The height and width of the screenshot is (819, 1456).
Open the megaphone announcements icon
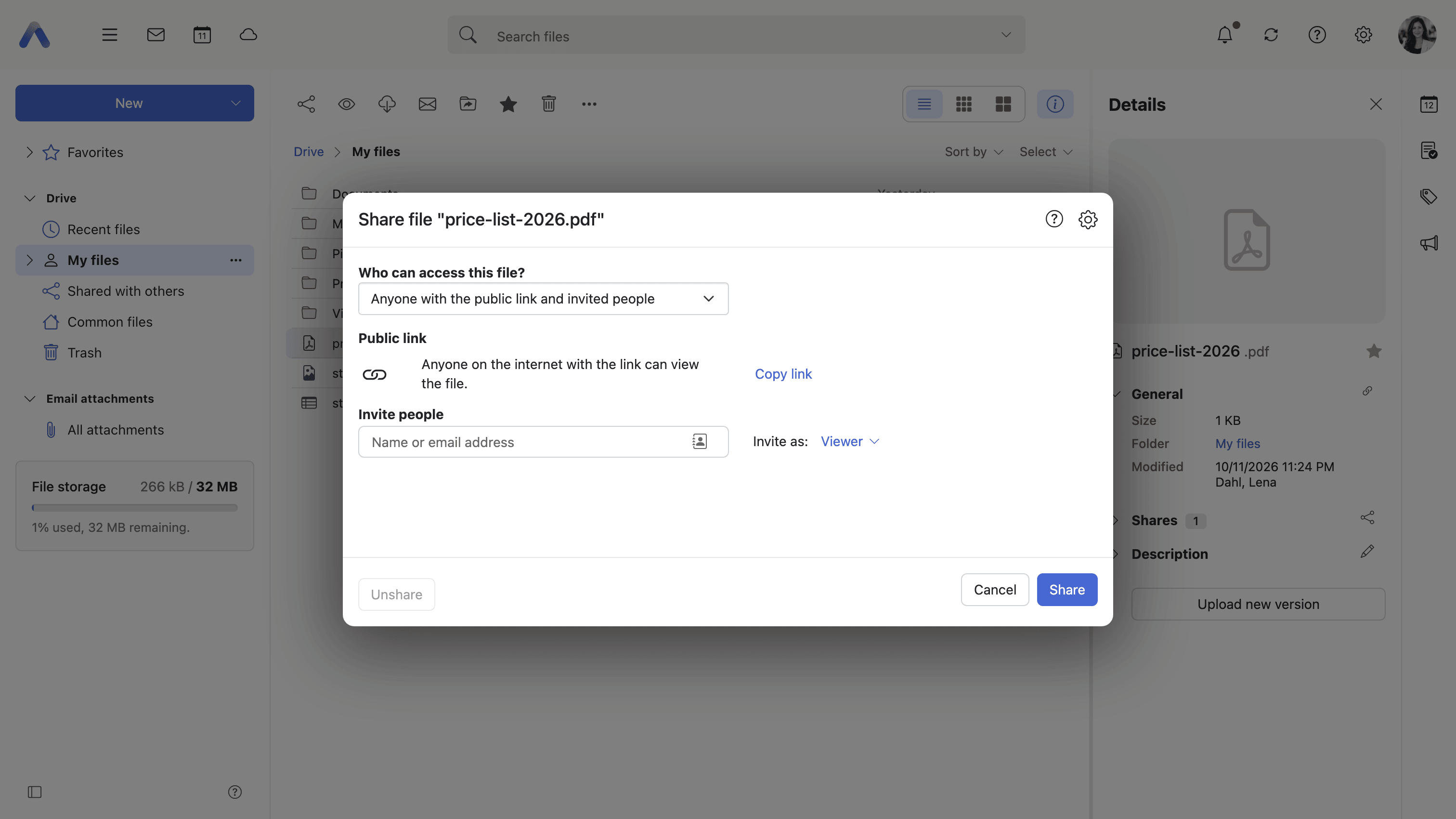coord(1428,243)
